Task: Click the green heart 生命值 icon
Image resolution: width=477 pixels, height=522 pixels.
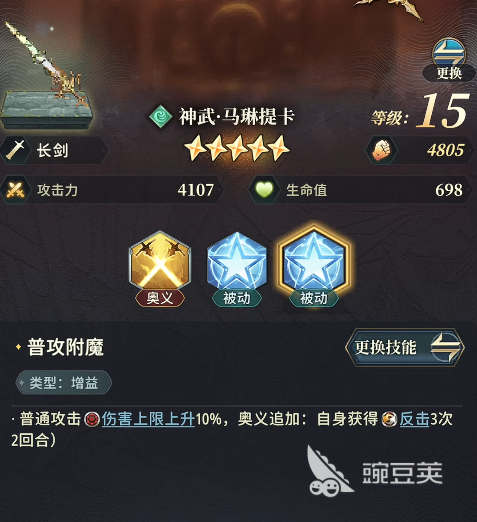Action: (264, 190)
